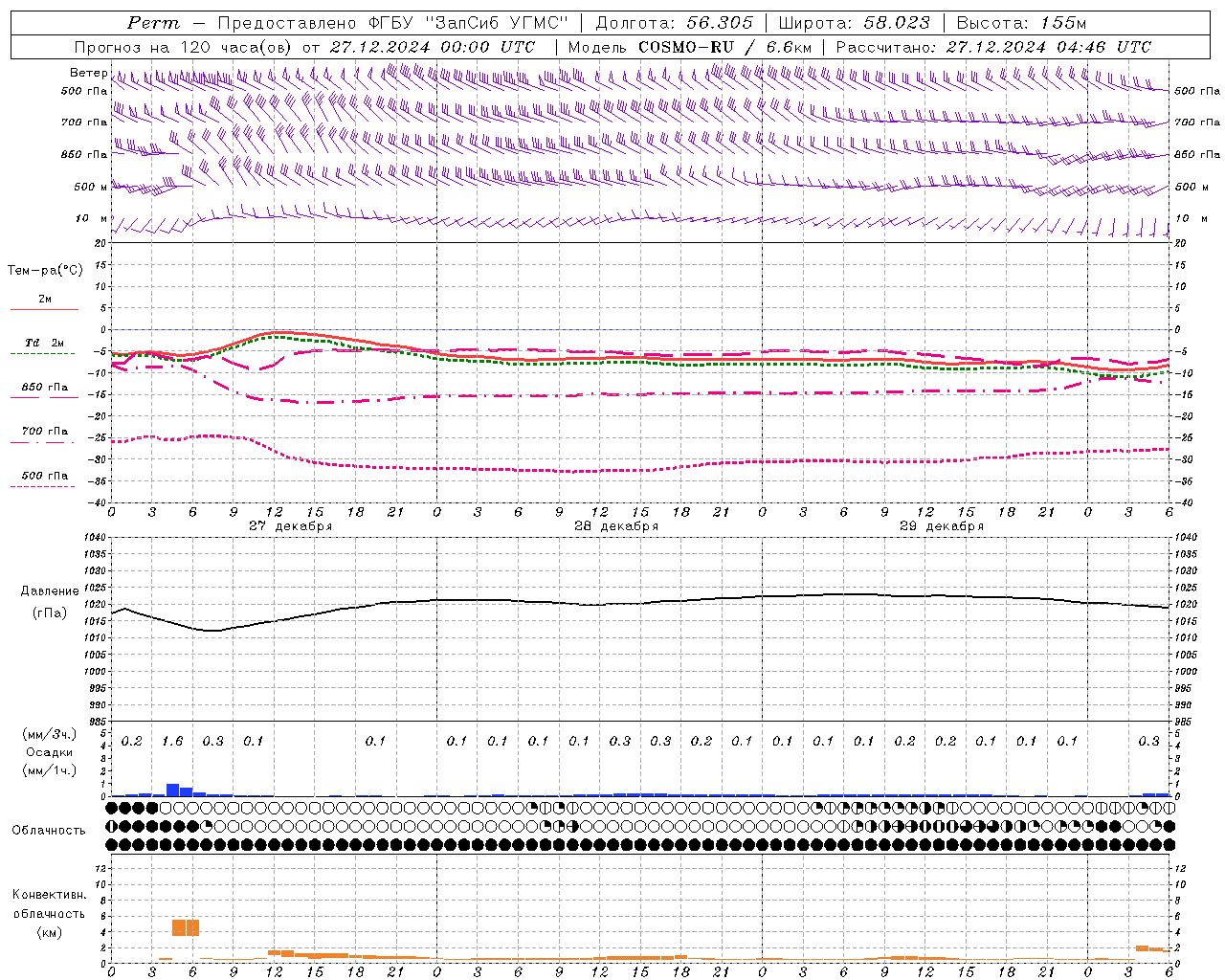The height and width of the screenshot is (980, 1225).
Task: Click the left "10 м" wind level label
Action: [92, 218]
